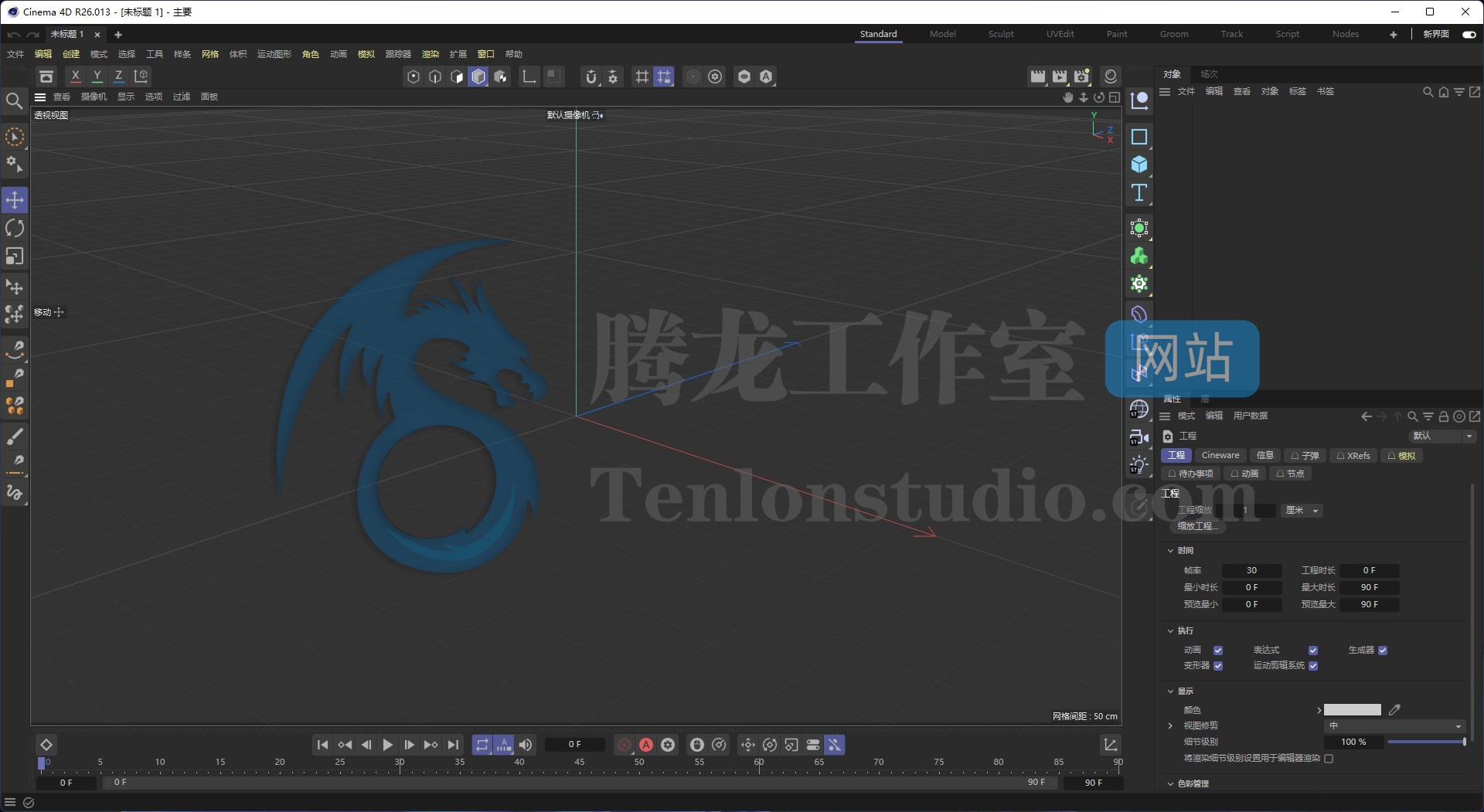Collapse the 执行 section
Screen dimensions: 1484x812
(x=1170, y=630)
